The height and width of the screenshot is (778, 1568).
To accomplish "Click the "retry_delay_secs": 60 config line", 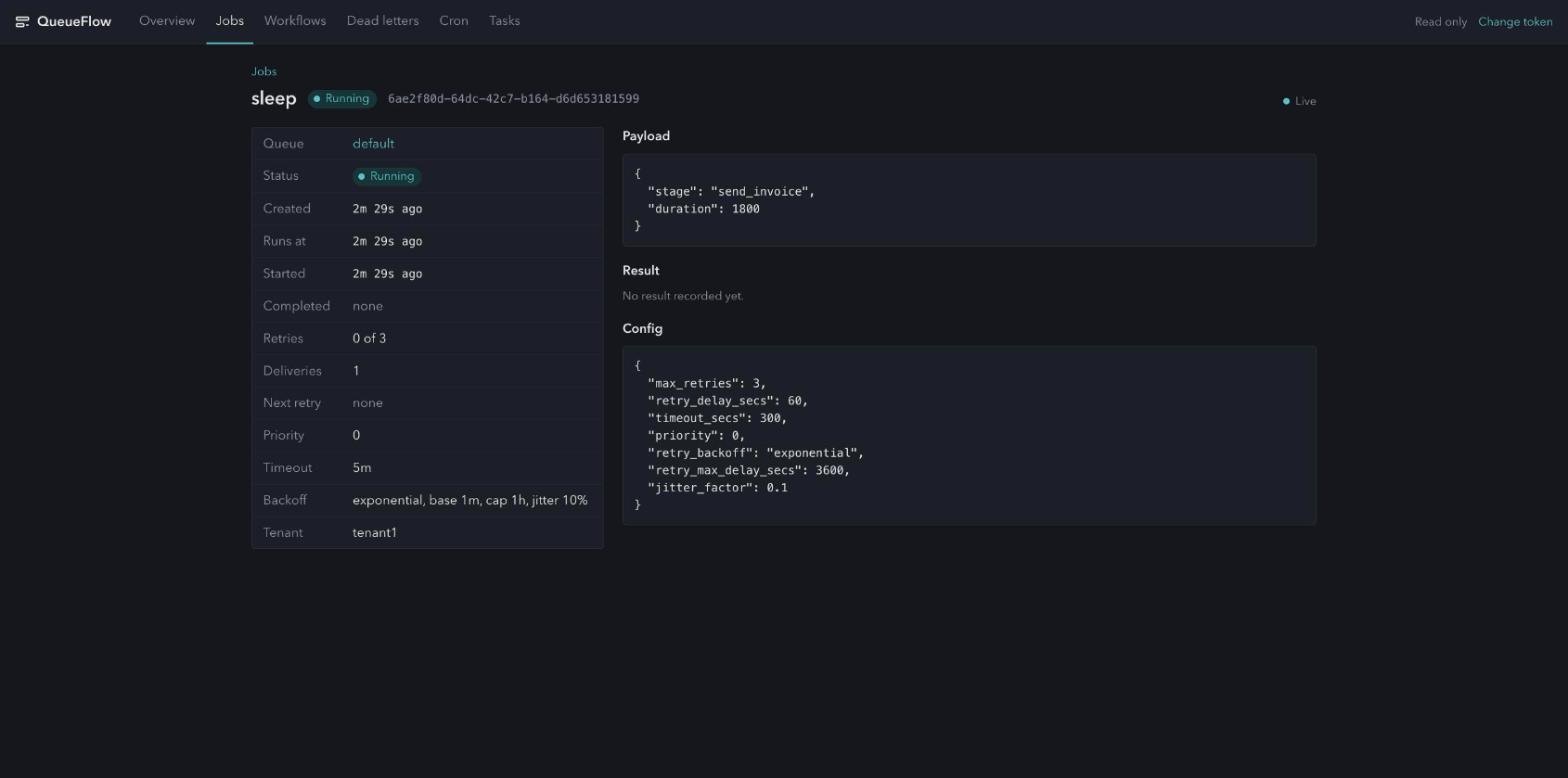I will click(728, 401).
